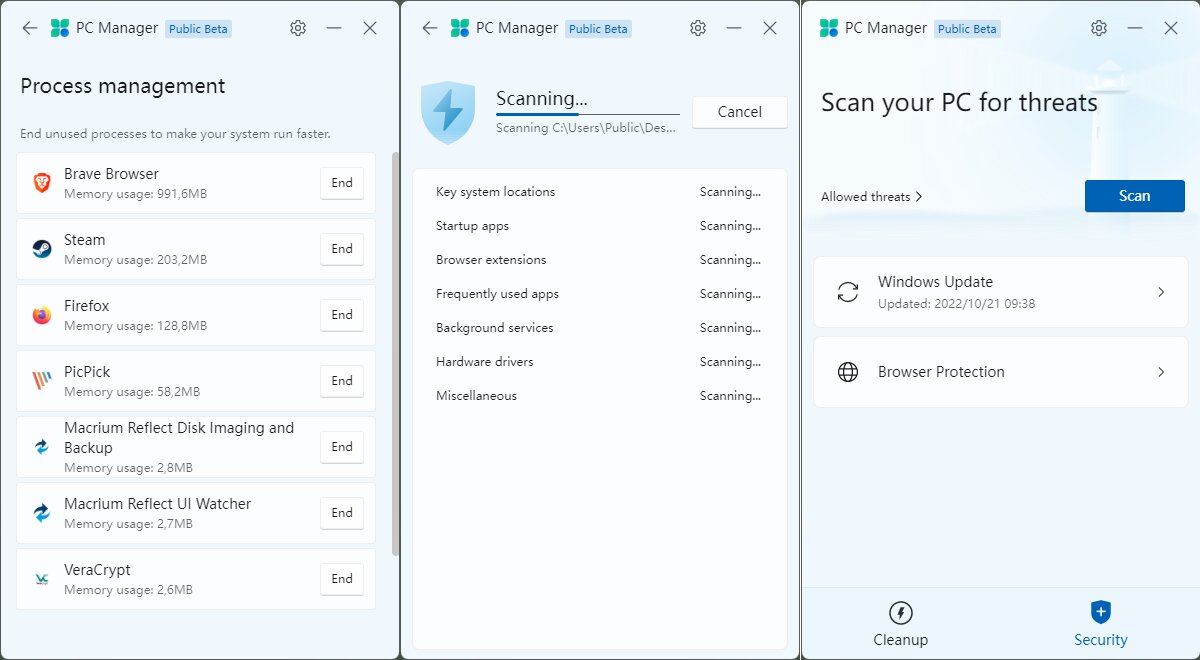The width and height of the screenshot is (1200, 660).
Task: Minimize the Scanning window
Action: 734,28
